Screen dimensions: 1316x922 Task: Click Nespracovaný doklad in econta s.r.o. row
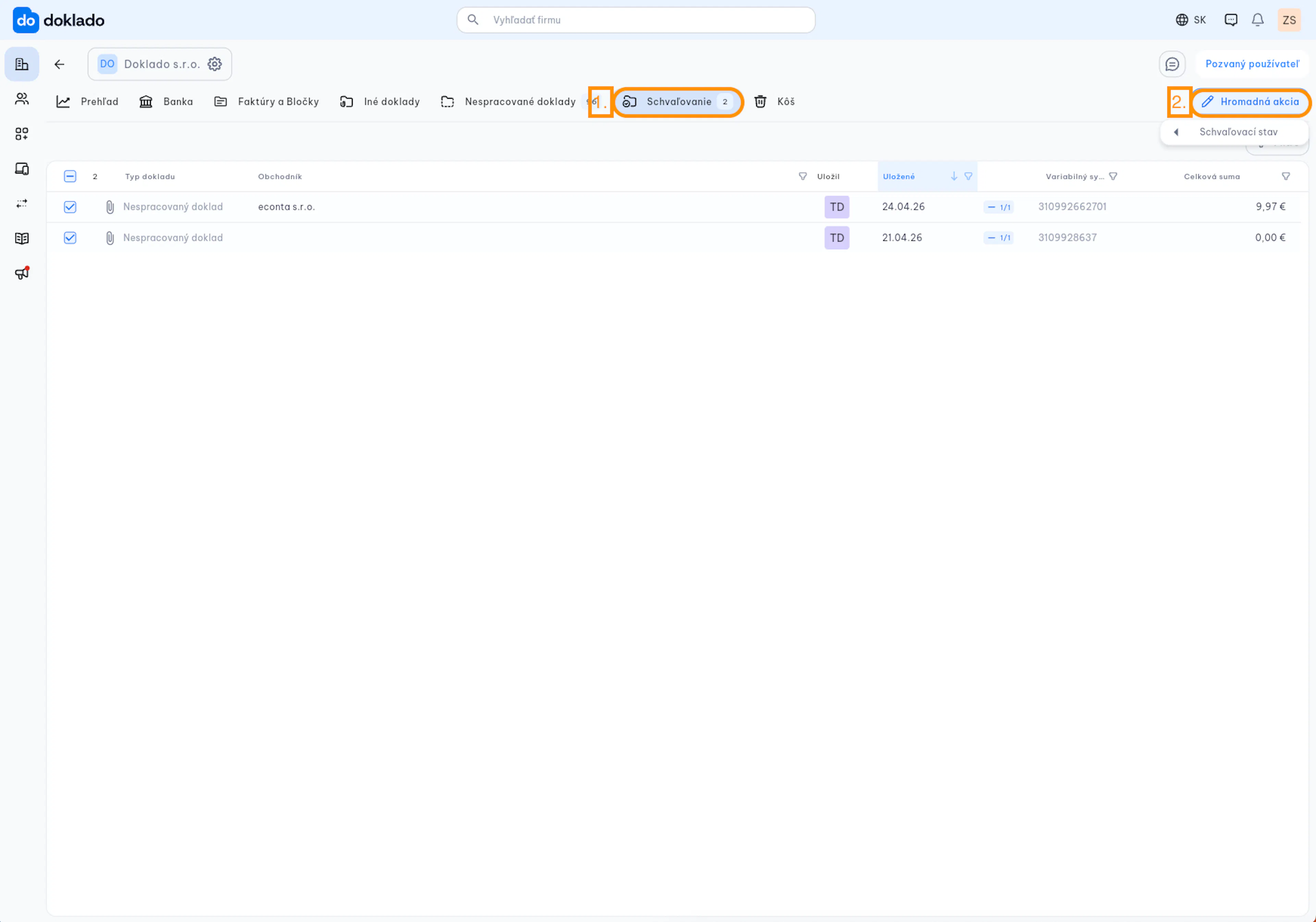(x=173, y=207)
